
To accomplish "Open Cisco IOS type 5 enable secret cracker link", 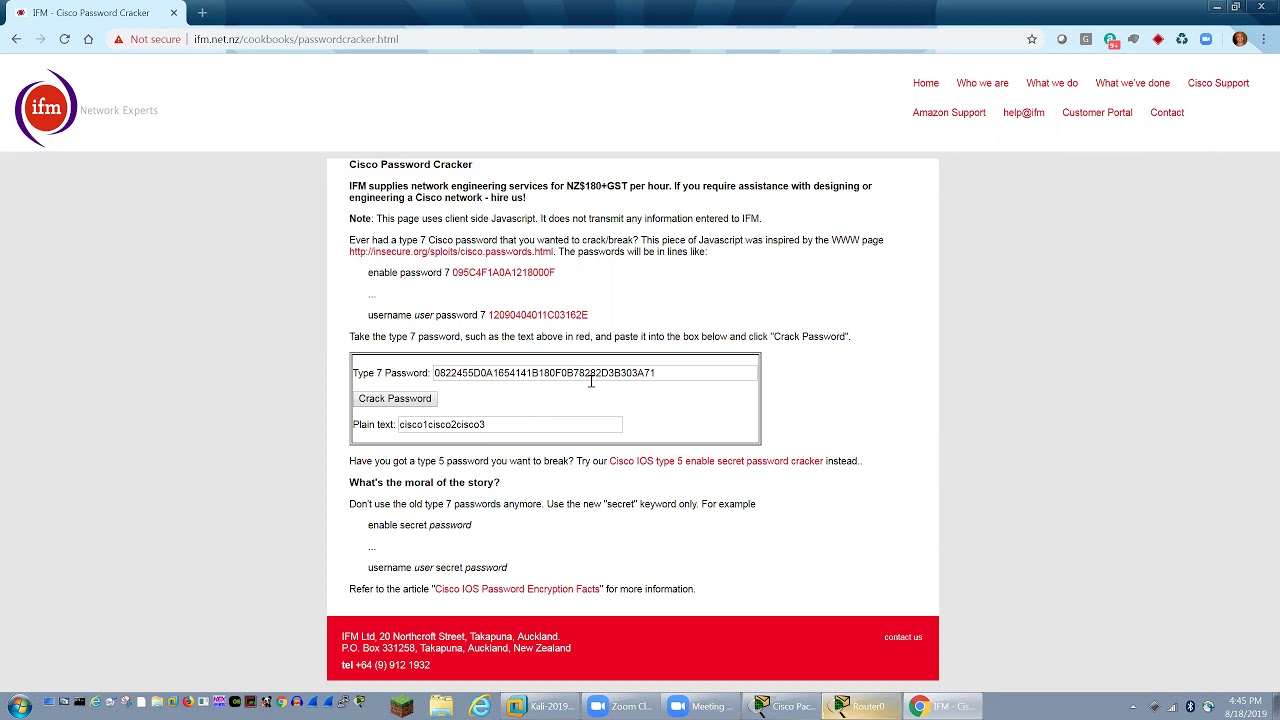I will click(x=716, y=461).
